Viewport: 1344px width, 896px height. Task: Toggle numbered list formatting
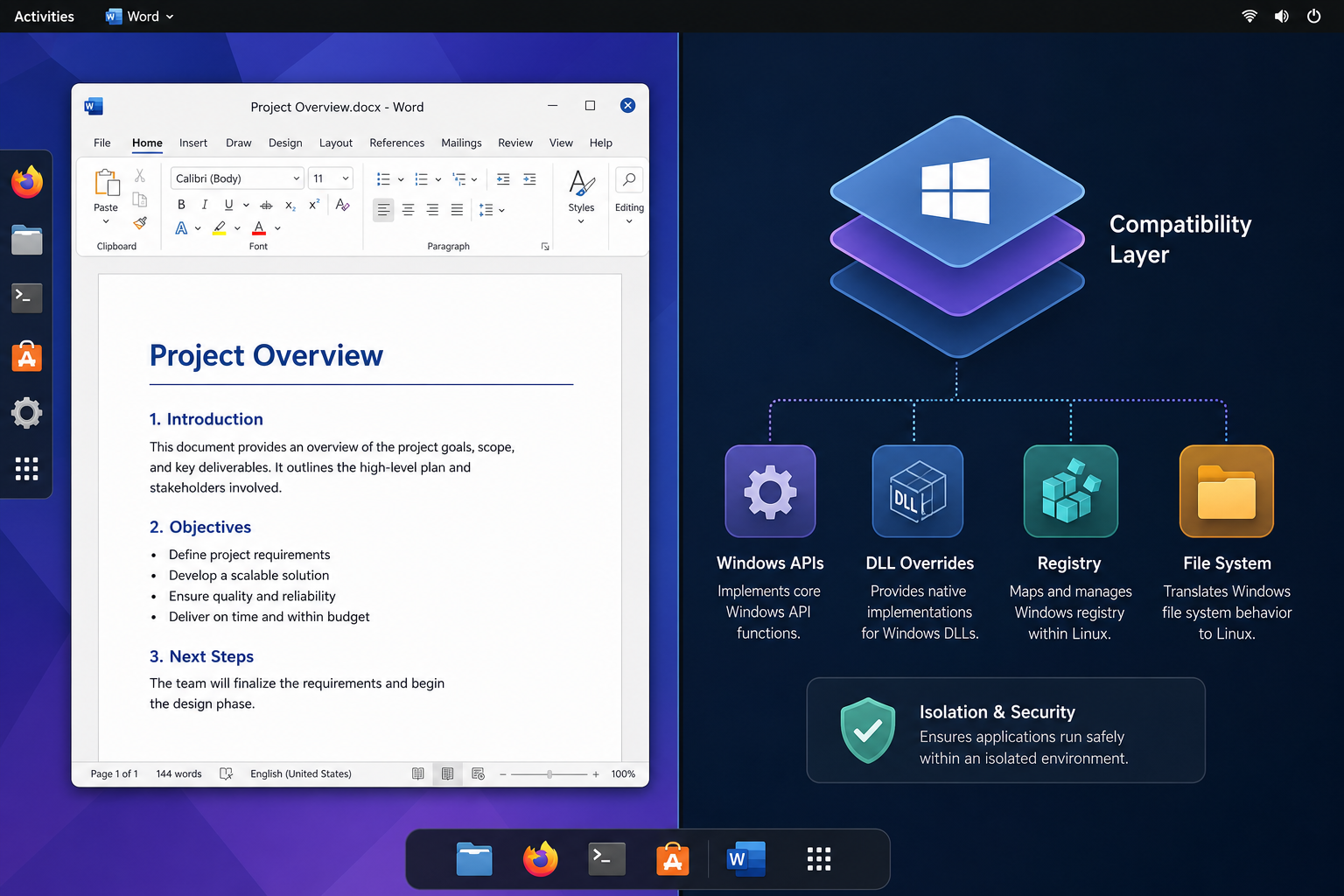tap(421, 179)
